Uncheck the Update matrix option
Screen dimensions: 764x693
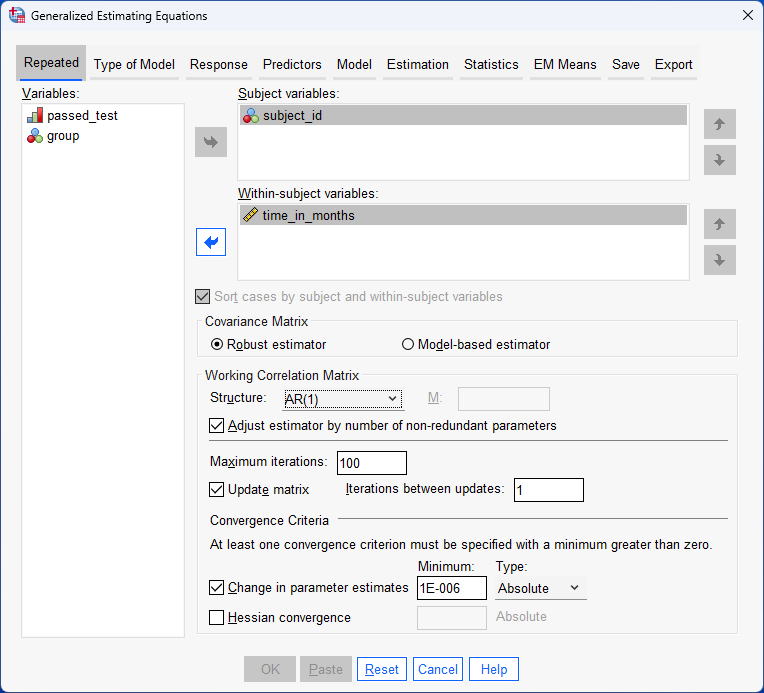(x=217, y=490)
